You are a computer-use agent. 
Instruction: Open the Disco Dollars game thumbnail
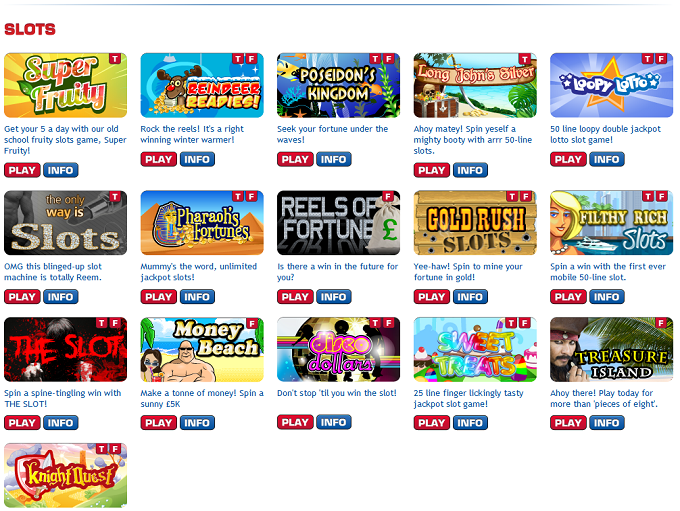[338, 350]
